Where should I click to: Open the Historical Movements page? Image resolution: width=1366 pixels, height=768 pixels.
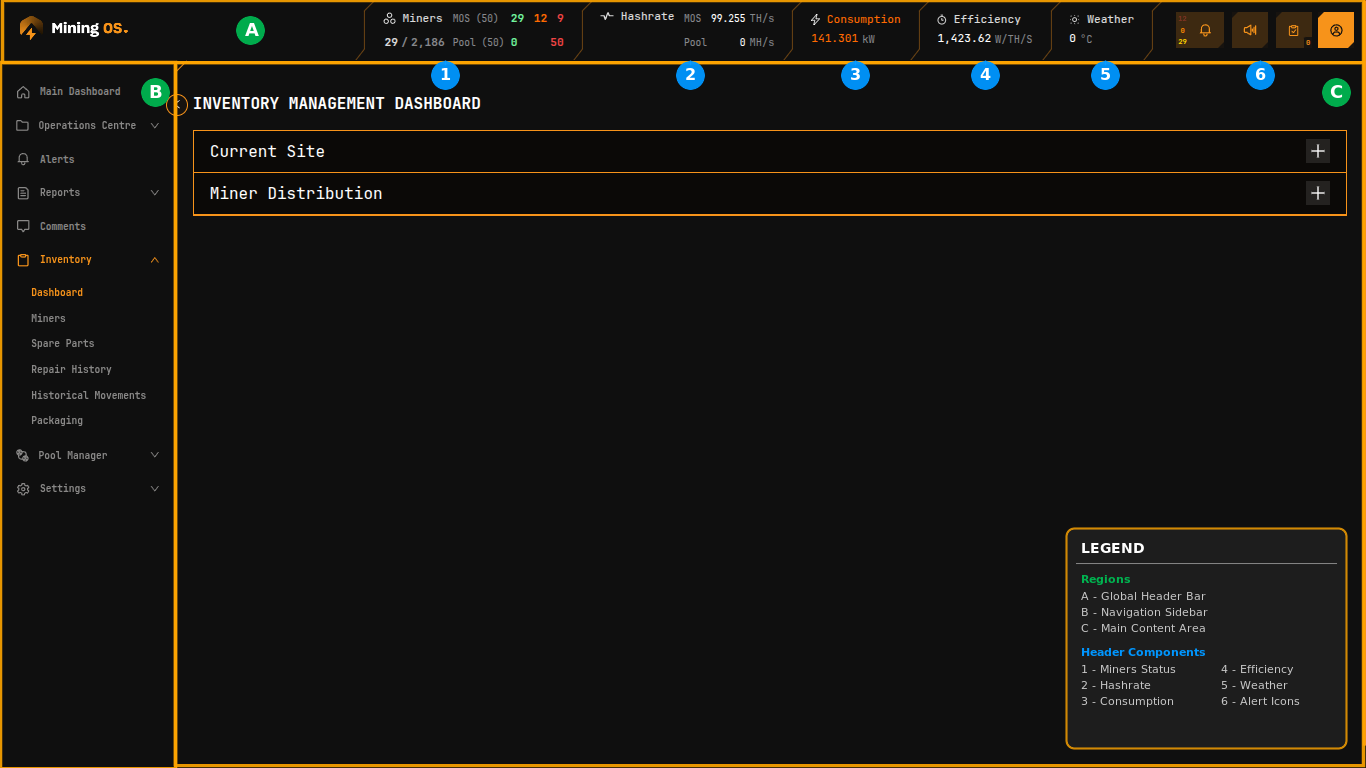coord(88,395)
